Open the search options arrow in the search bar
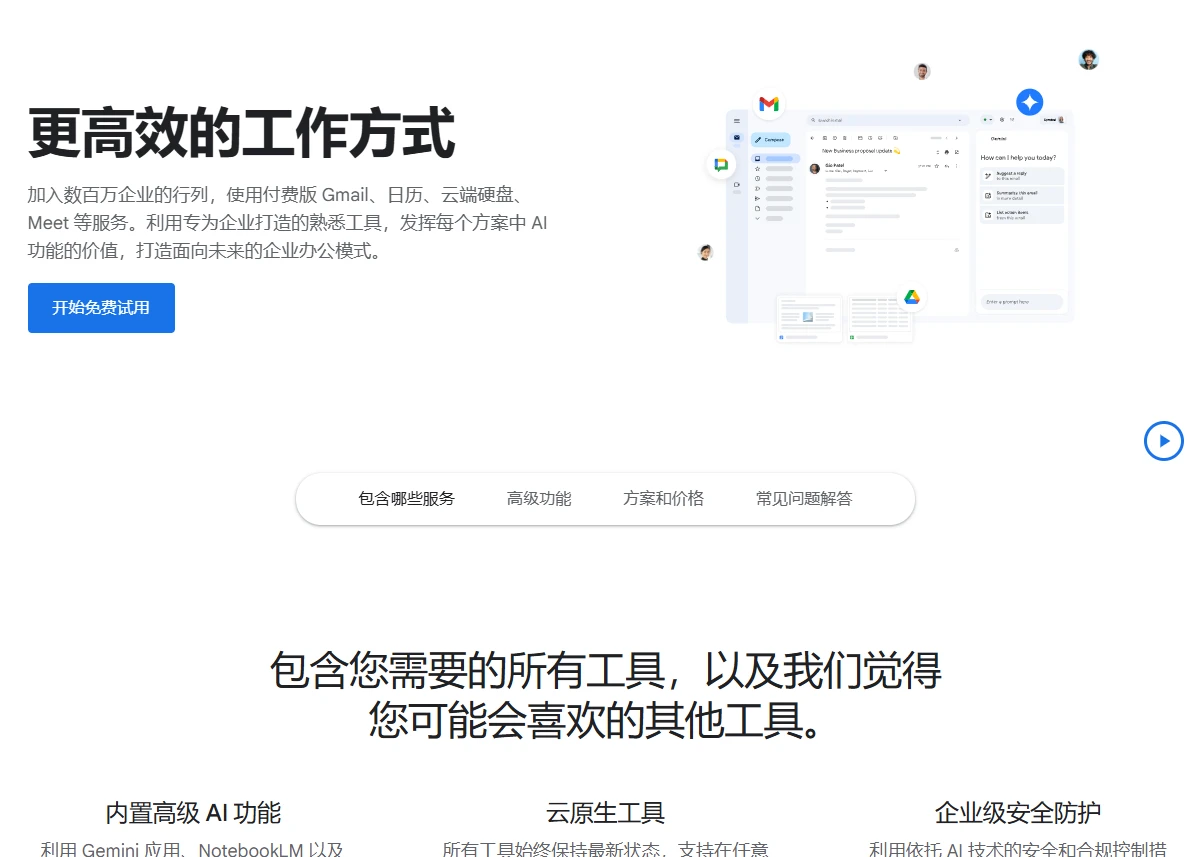The width and height of the screenshot is (1204, 857). tap(959, 120)
